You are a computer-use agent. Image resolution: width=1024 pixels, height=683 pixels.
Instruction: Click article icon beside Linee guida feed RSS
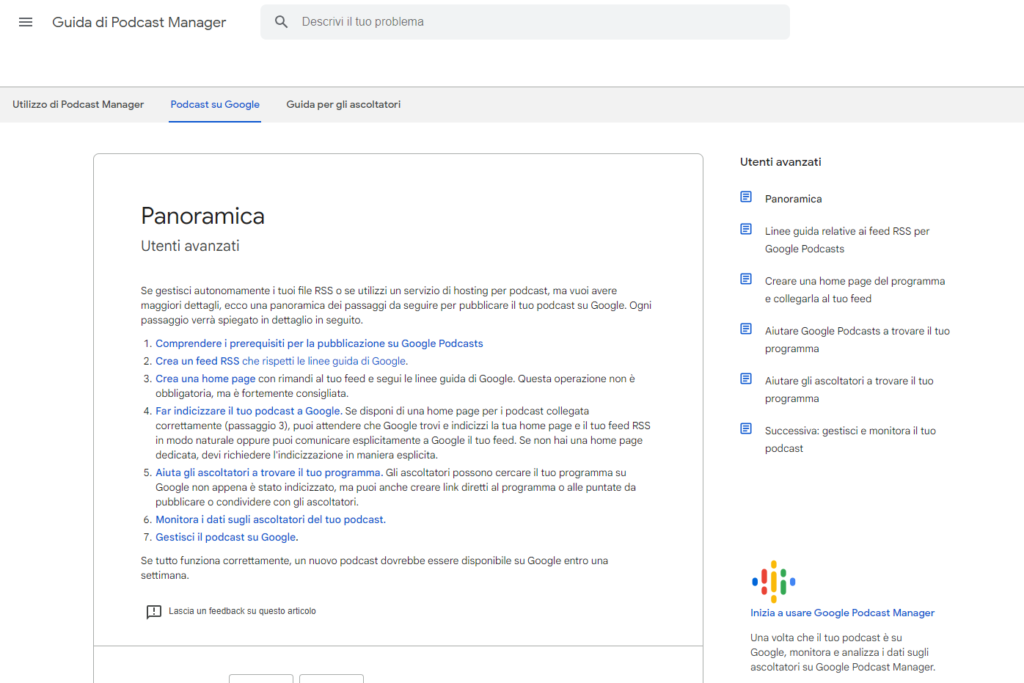click(746, 229)
